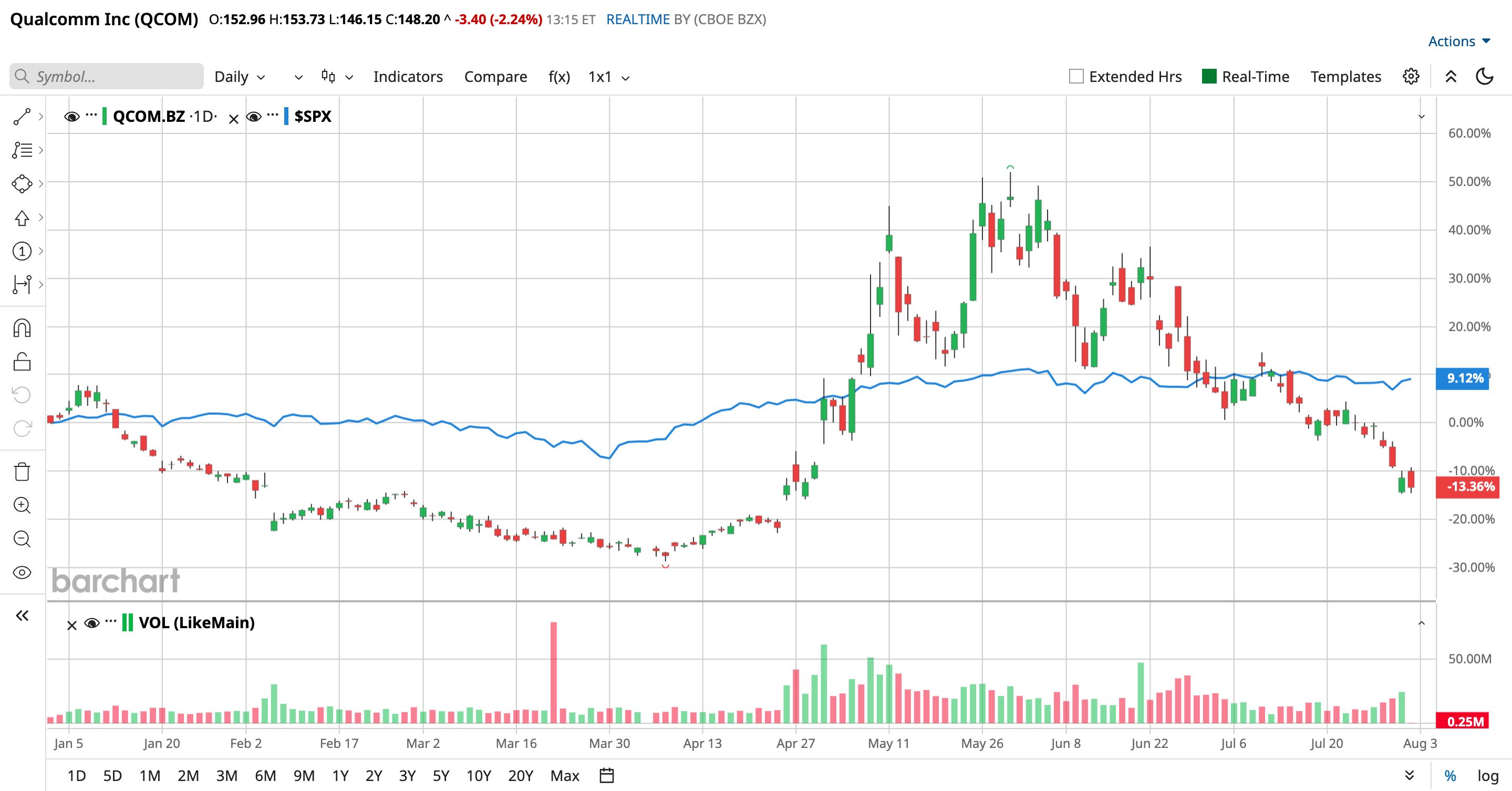Collapse the top toolbar with double chevron
Viewport: 1512px width, 791px height.
pos(1451,76)
